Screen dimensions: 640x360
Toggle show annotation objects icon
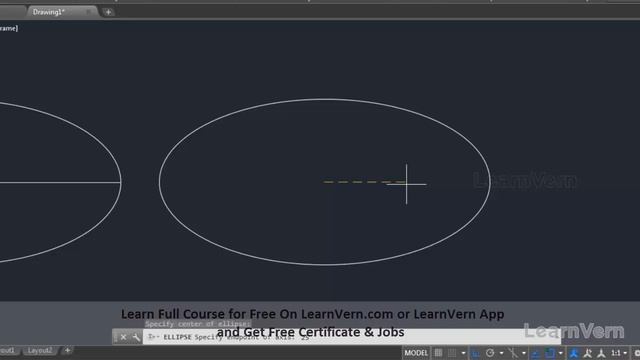tap(573, 353)
